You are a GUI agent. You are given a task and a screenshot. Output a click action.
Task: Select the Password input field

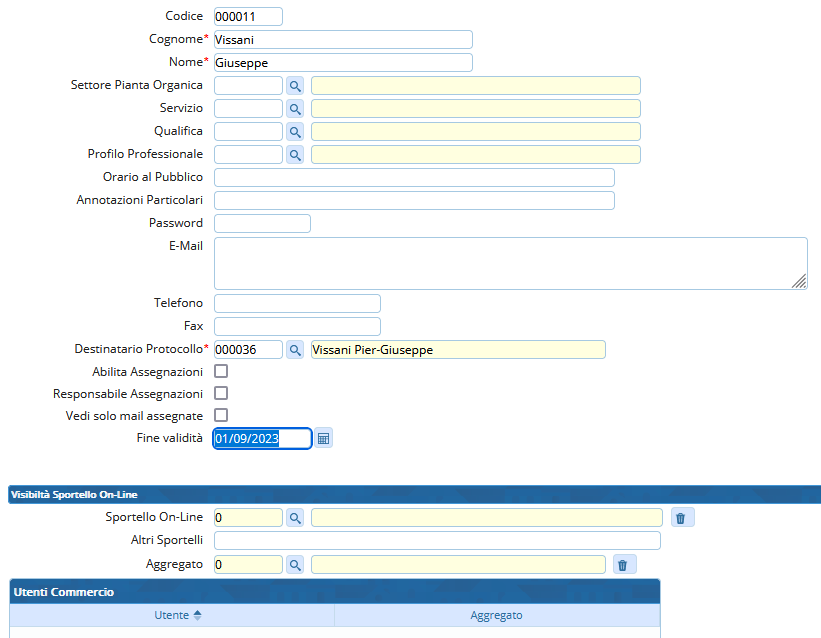pos(262,223)
